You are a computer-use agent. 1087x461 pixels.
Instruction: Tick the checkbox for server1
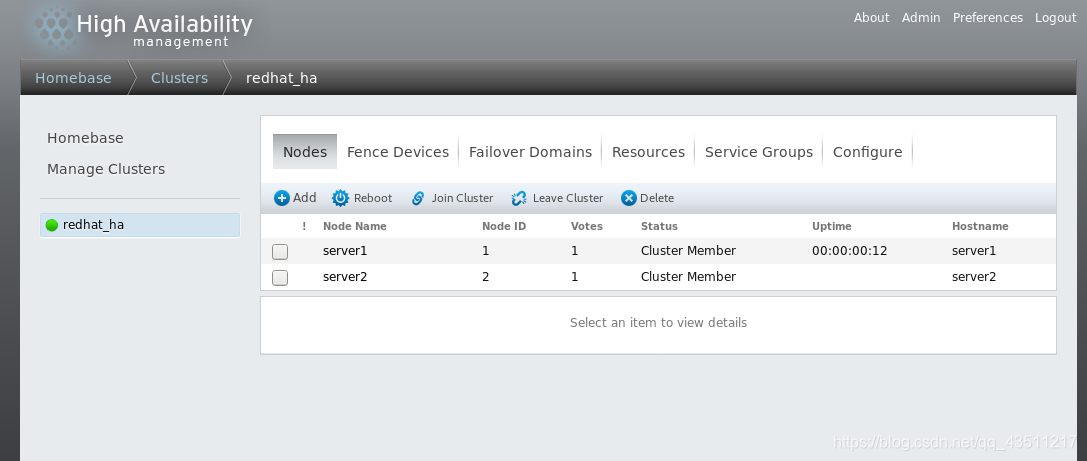[280, 252]
